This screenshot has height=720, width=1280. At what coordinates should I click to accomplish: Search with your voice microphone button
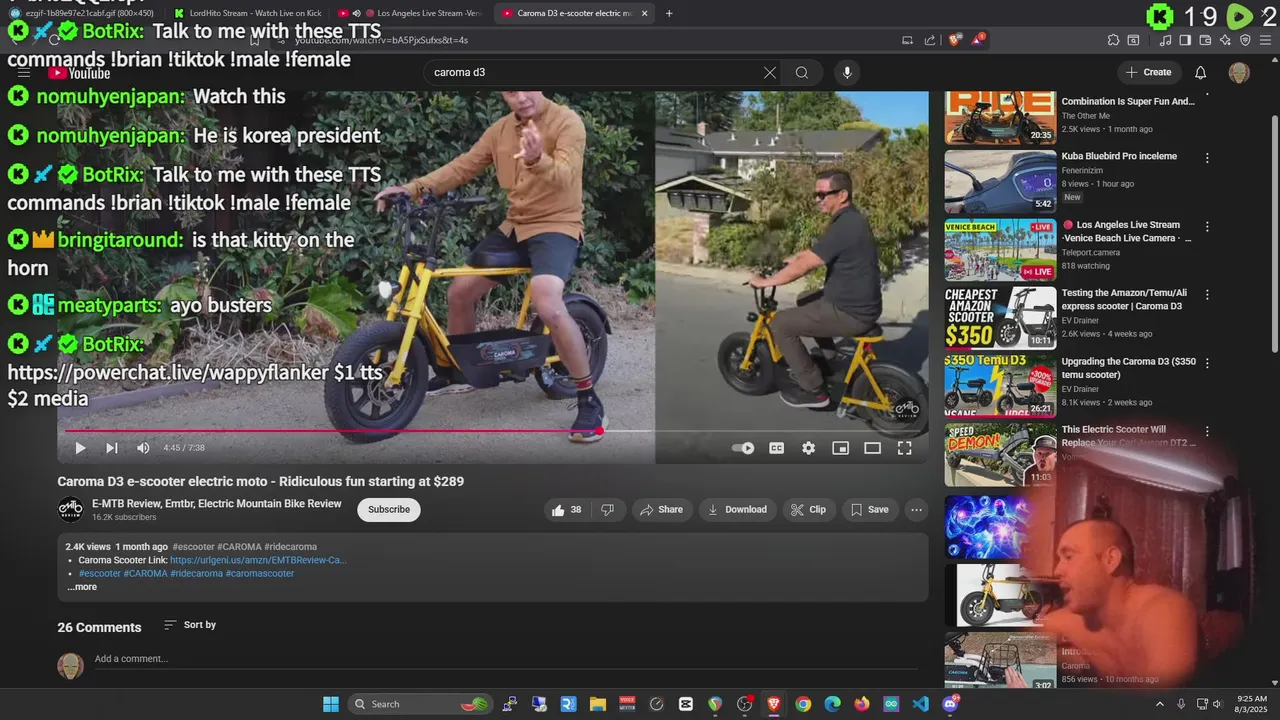click(x=847, y=72)
